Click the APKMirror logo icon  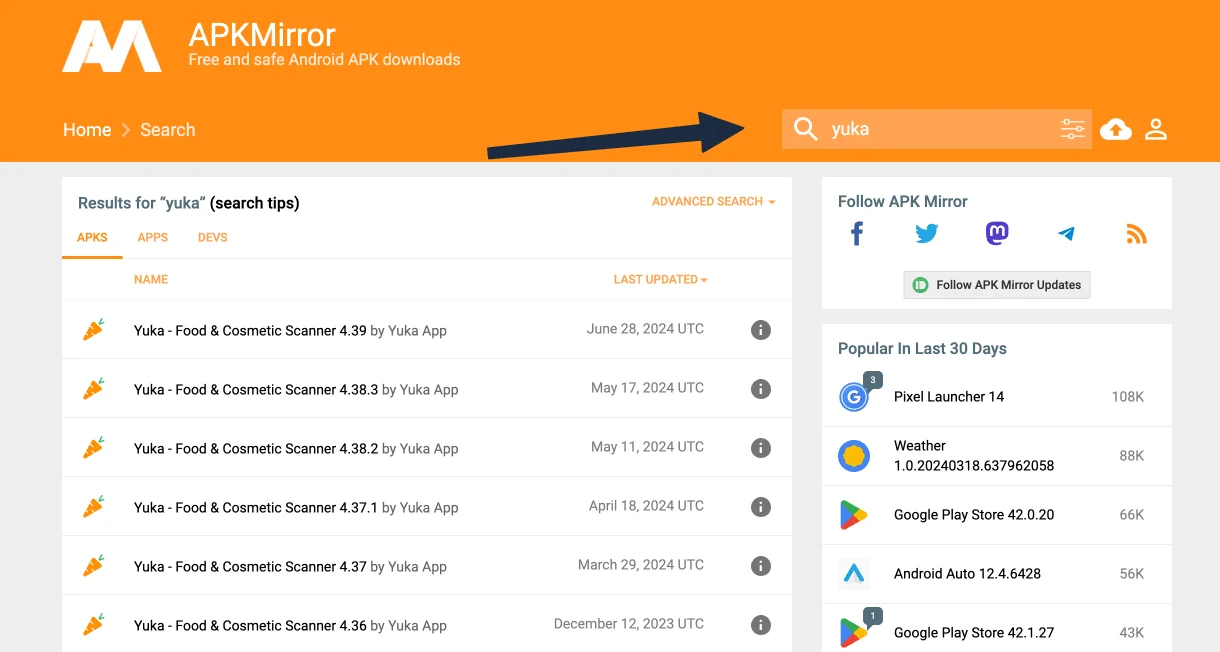tap(112, 46)
